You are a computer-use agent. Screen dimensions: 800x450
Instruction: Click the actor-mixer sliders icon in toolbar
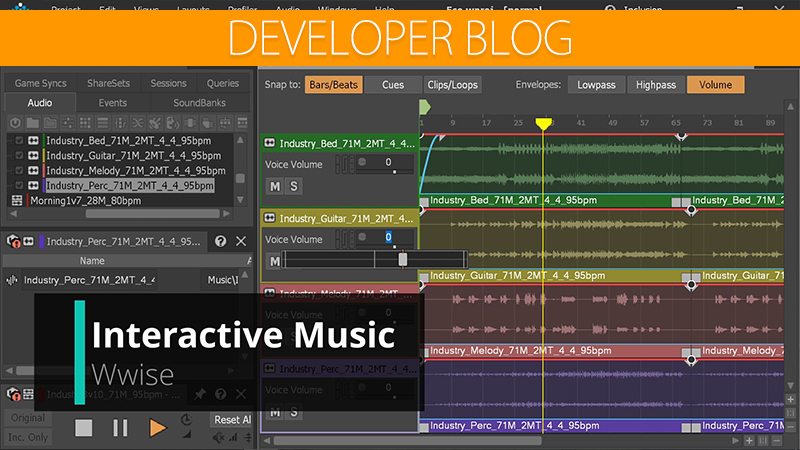pos(67,122)
